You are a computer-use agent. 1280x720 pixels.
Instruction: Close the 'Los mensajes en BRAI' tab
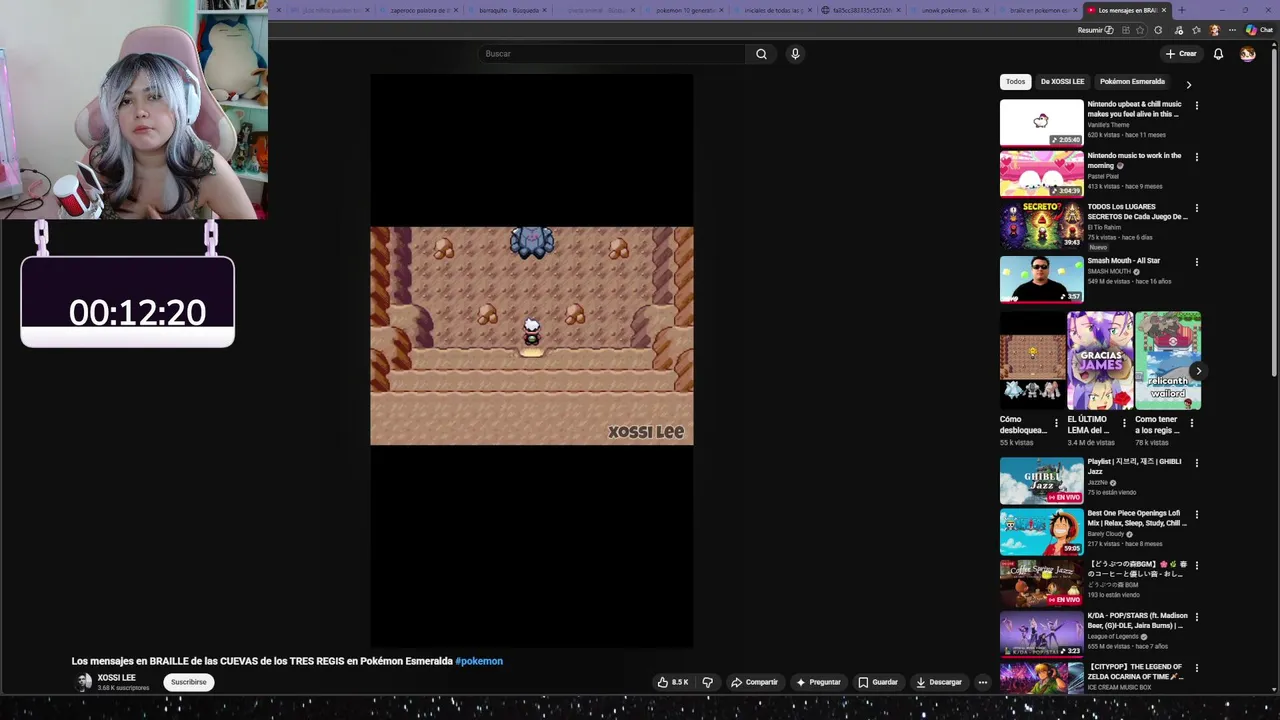click(x=1164, y=10)
